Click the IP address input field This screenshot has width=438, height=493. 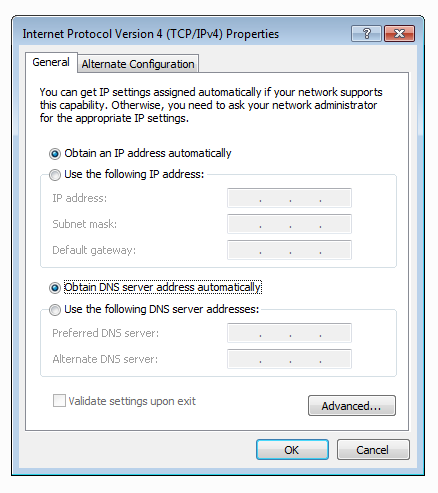[289, 198]
